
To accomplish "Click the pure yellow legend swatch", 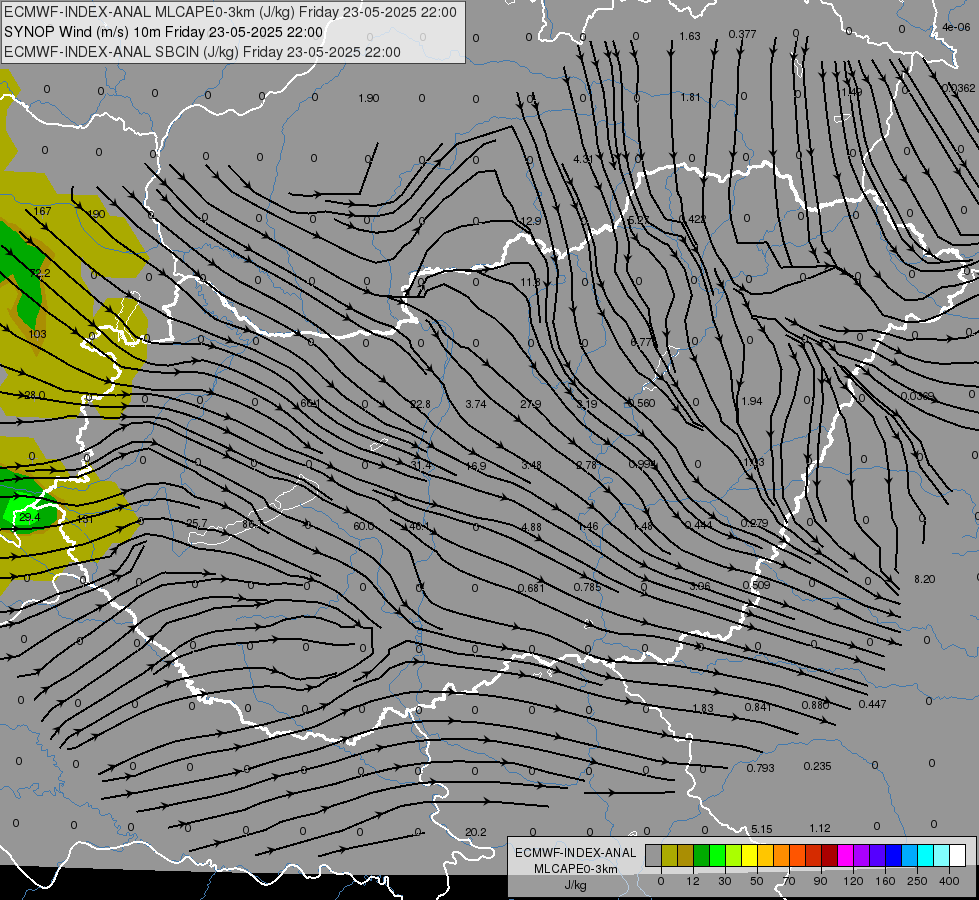I will (x=750, y=856).
